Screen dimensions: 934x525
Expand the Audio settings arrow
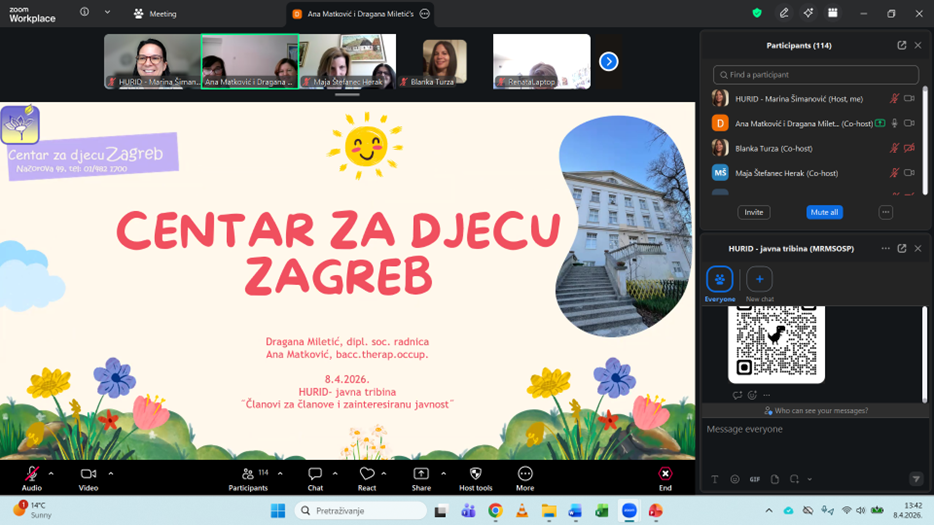click(x=51, y=473)
